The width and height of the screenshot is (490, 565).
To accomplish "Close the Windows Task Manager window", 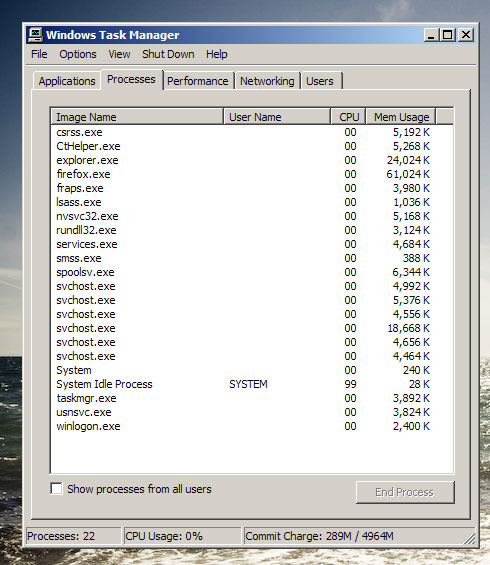I will pos(466,35).
